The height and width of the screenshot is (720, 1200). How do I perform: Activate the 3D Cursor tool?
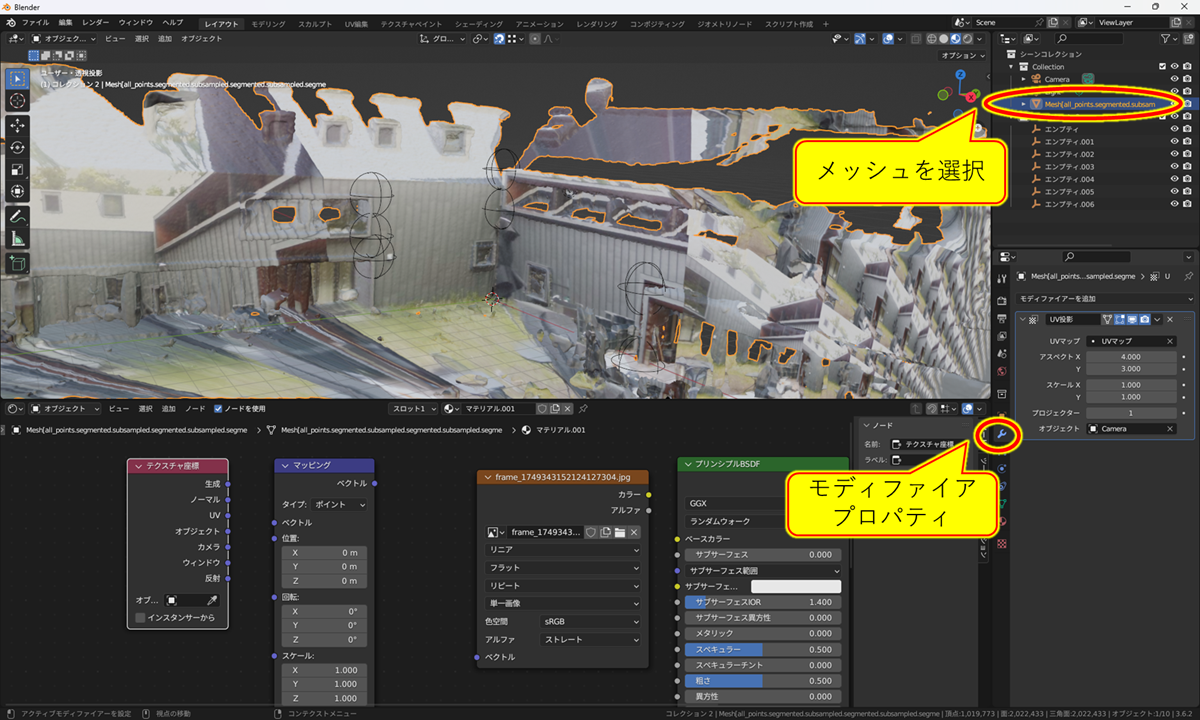click(18, 100)
